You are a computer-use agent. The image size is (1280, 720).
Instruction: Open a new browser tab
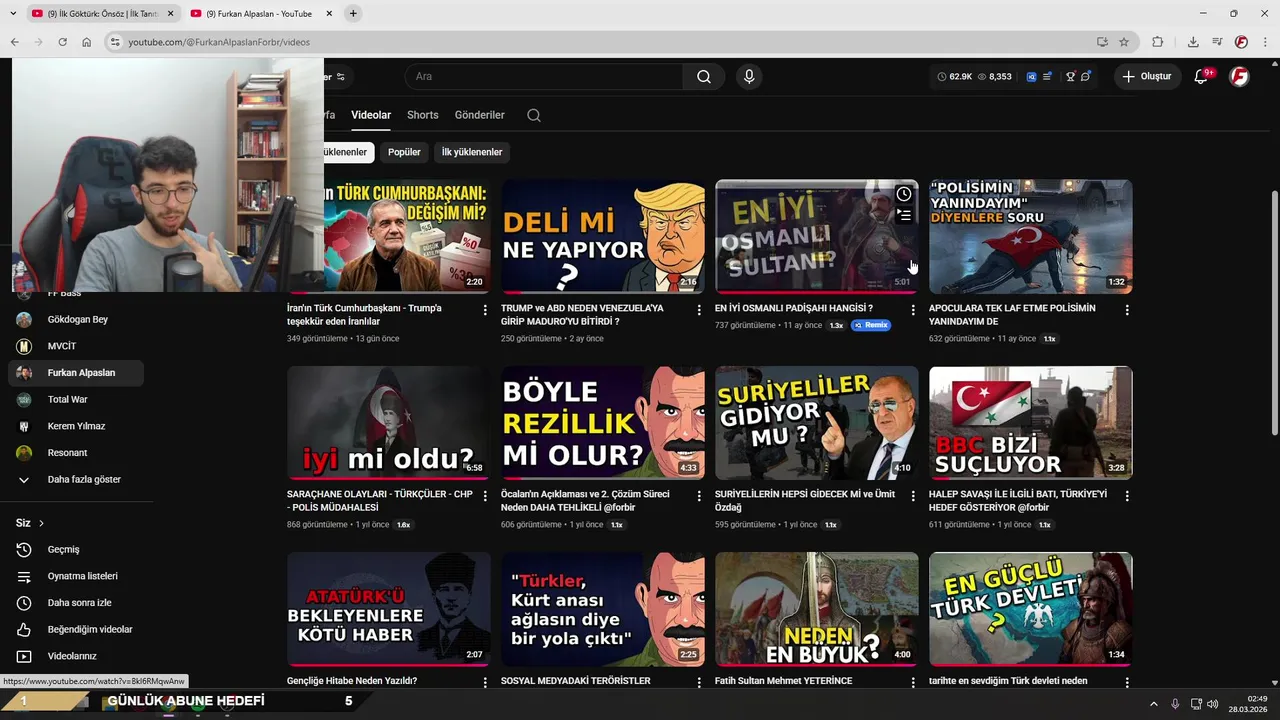tap(353, 14)
